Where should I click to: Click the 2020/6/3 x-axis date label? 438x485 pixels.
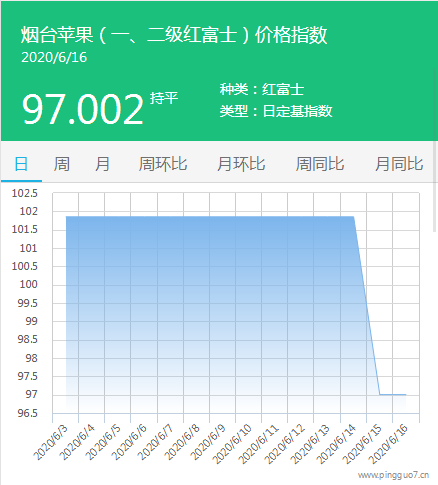coord(51,443)
